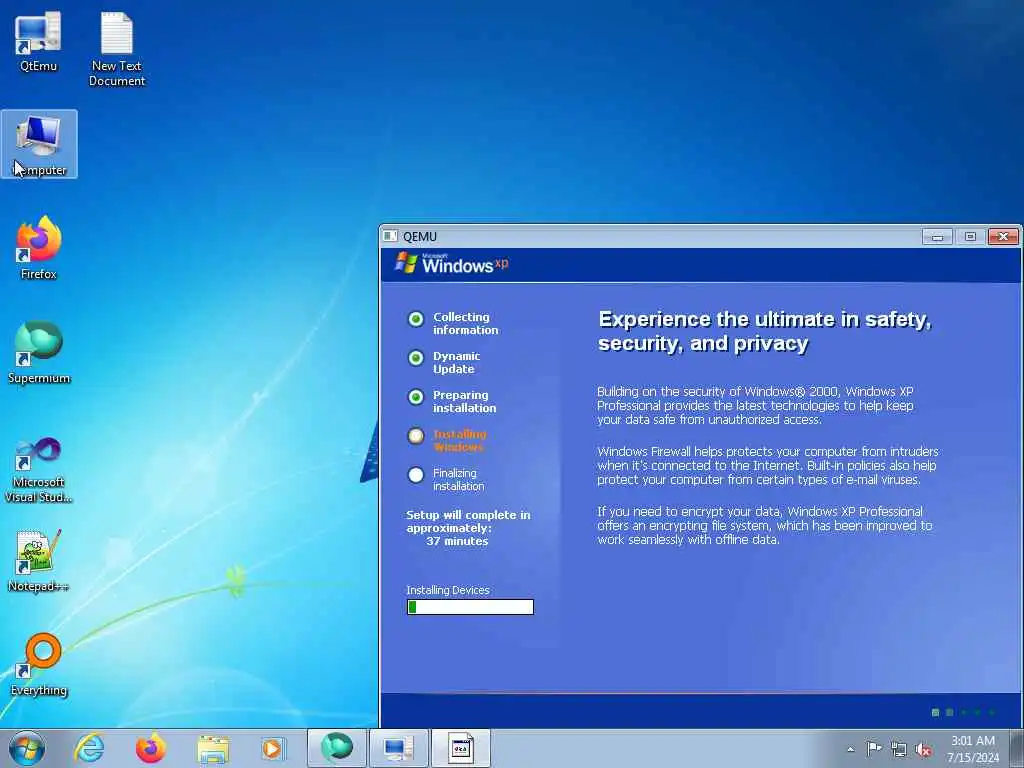This screenshot has height=768, width=1024.
Task: Open the clock showing 3:01 AM
Action: point(973,749)
